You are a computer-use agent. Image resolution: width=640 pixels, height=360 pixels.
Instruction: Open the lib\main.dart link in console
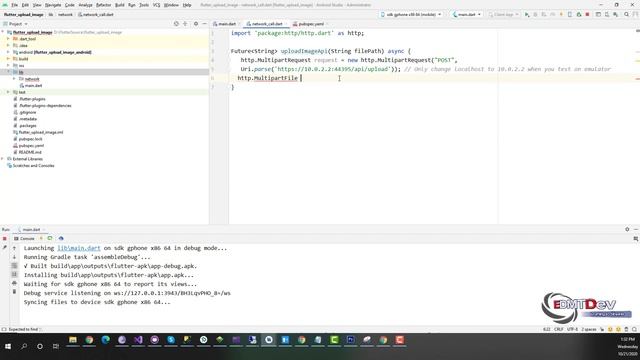pos(78,248)
